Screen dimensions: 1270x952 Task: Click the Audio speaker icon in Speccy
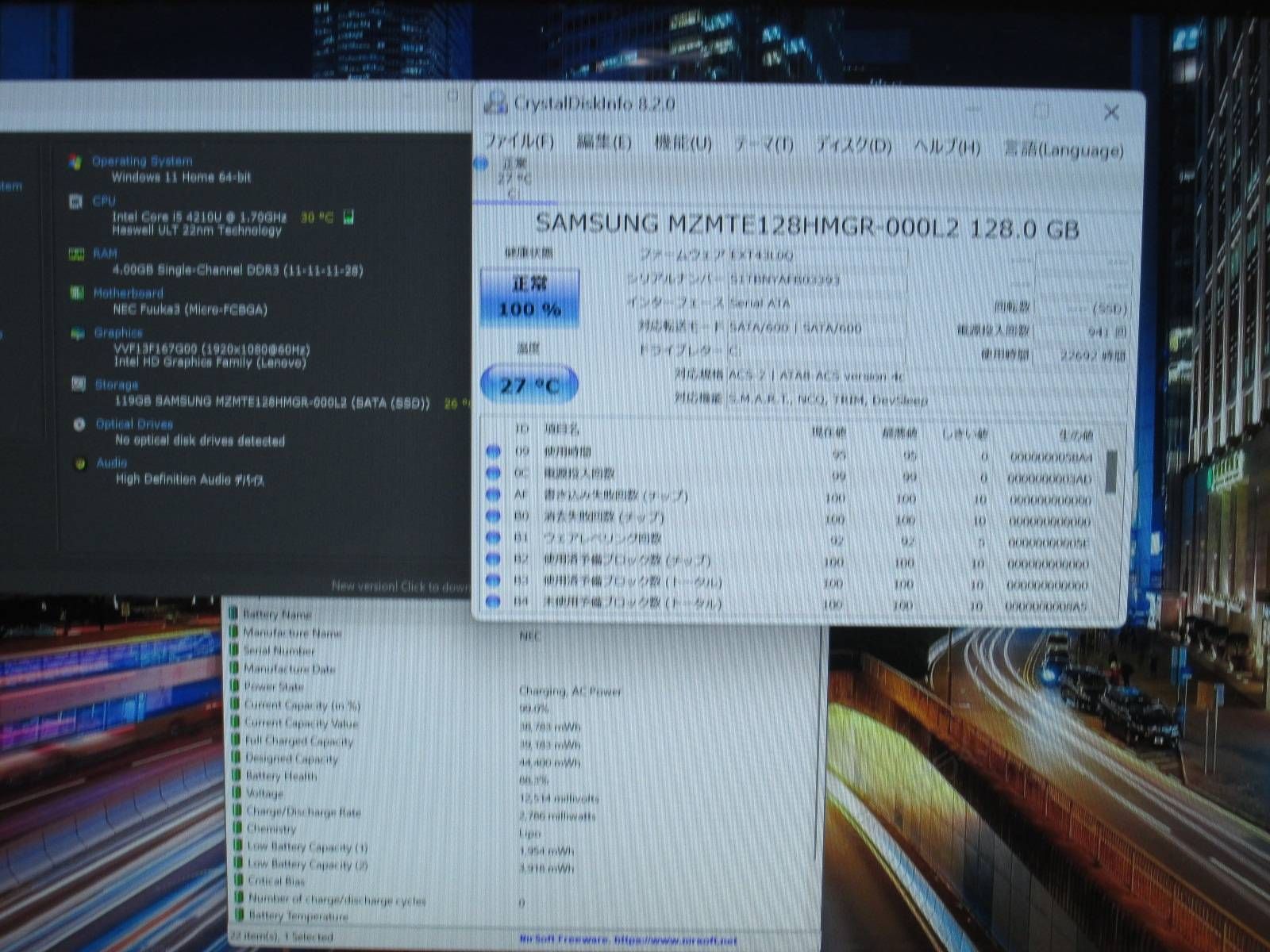click(x=79, y=463)
